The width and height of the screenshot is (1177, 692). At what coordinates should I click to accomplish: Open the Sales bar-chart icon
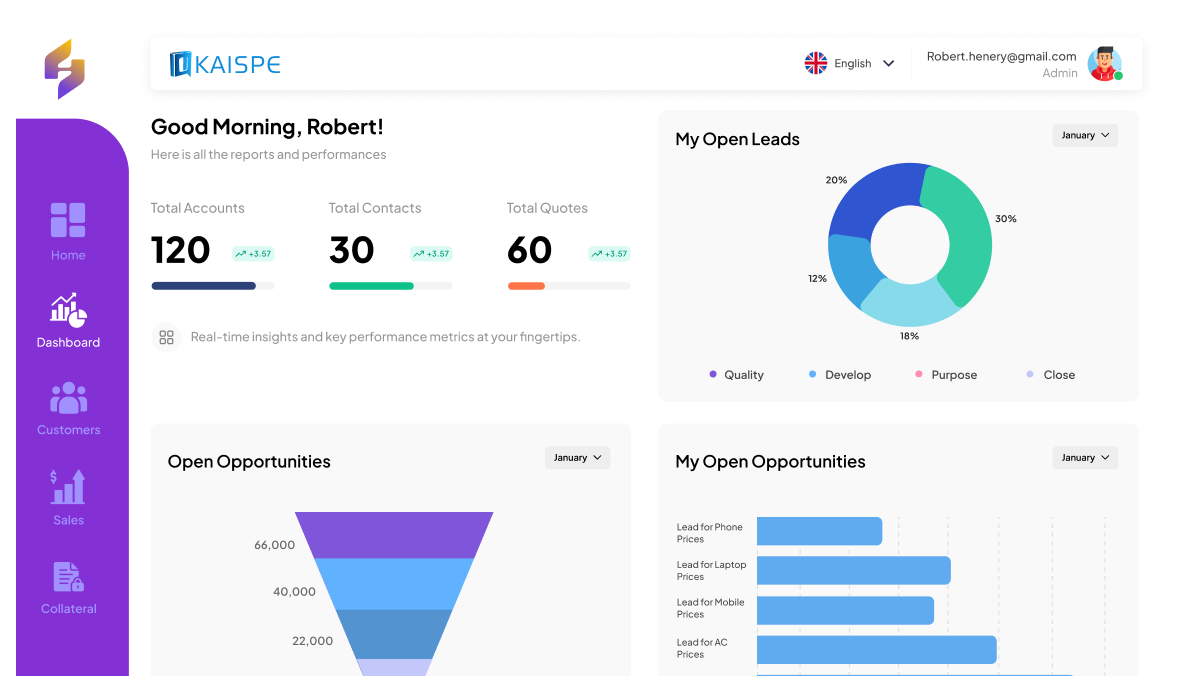click(68, 487)
